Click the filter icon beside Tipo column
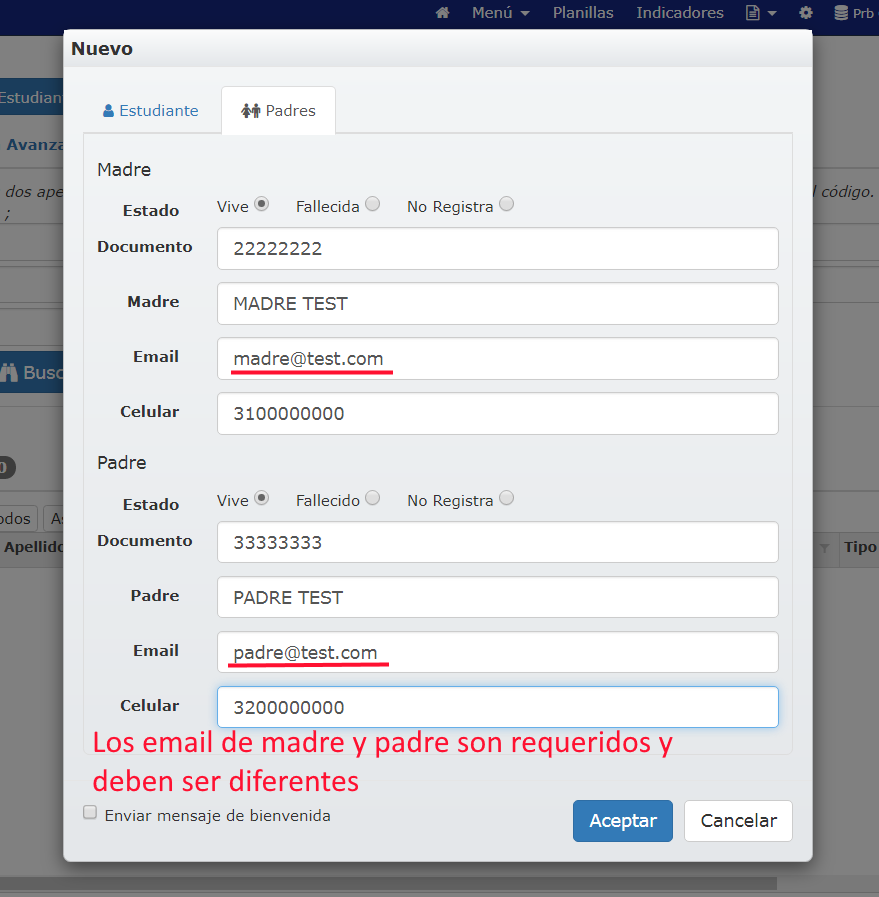The image size is (879, 897). (824, 548)
